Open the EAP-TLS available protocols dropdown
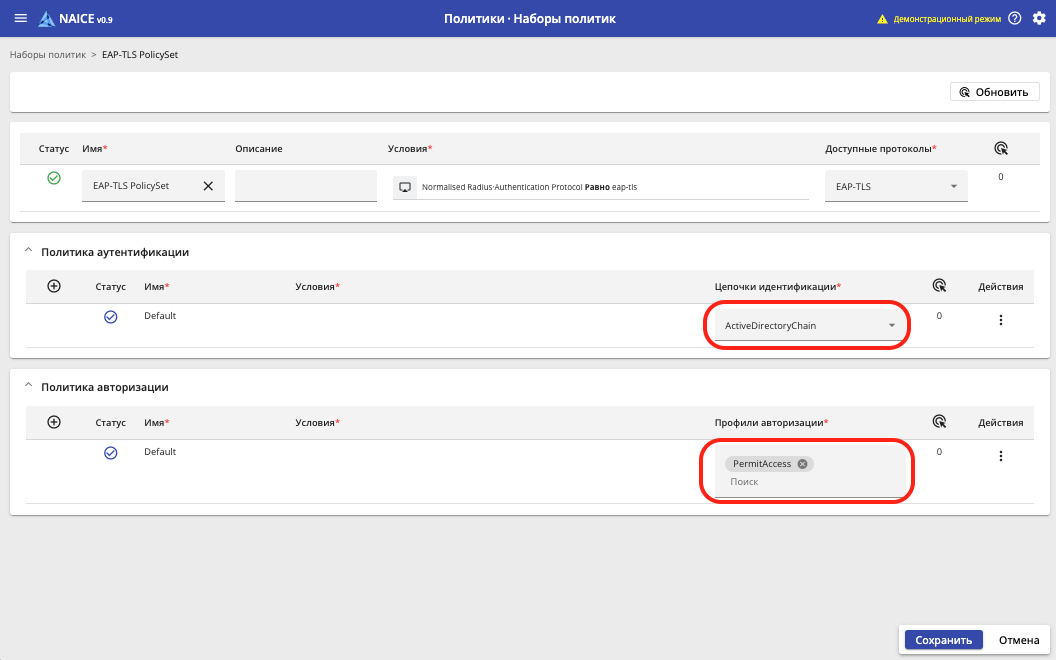The image size is (1056, 660). click(896, 186)
